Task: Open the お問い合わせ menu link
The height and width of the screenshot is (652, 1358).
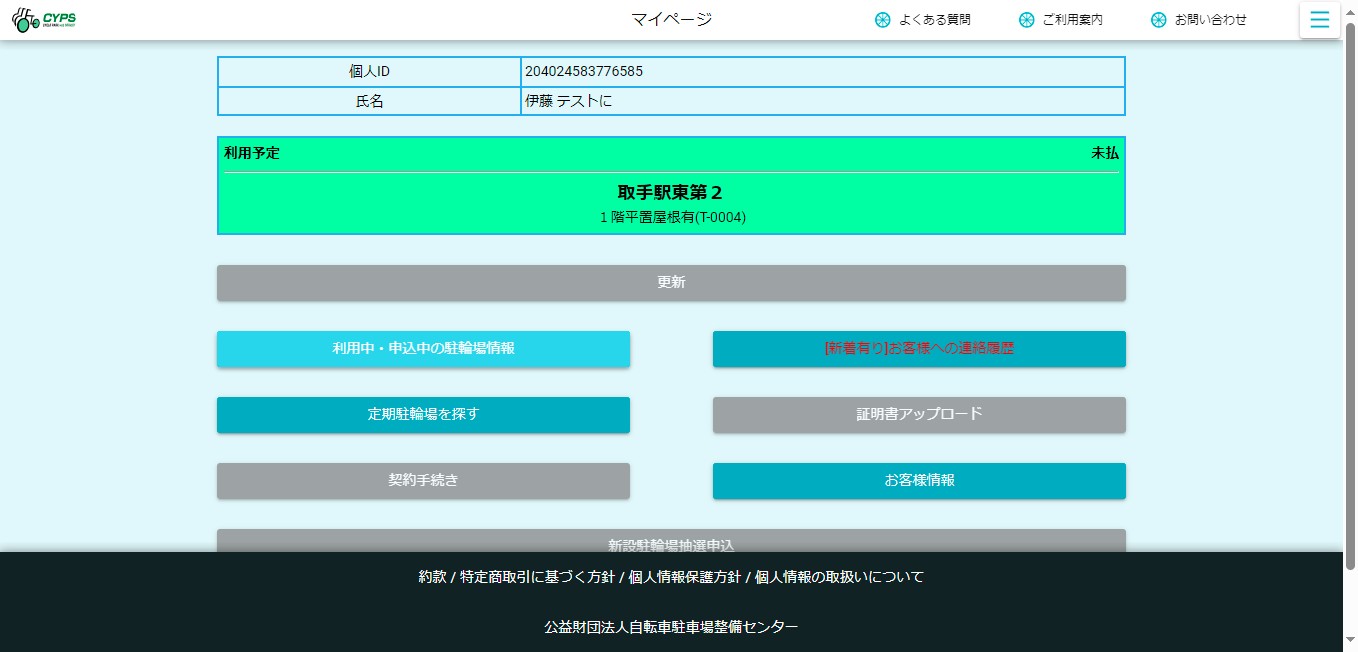Action: click(1210, 20)
